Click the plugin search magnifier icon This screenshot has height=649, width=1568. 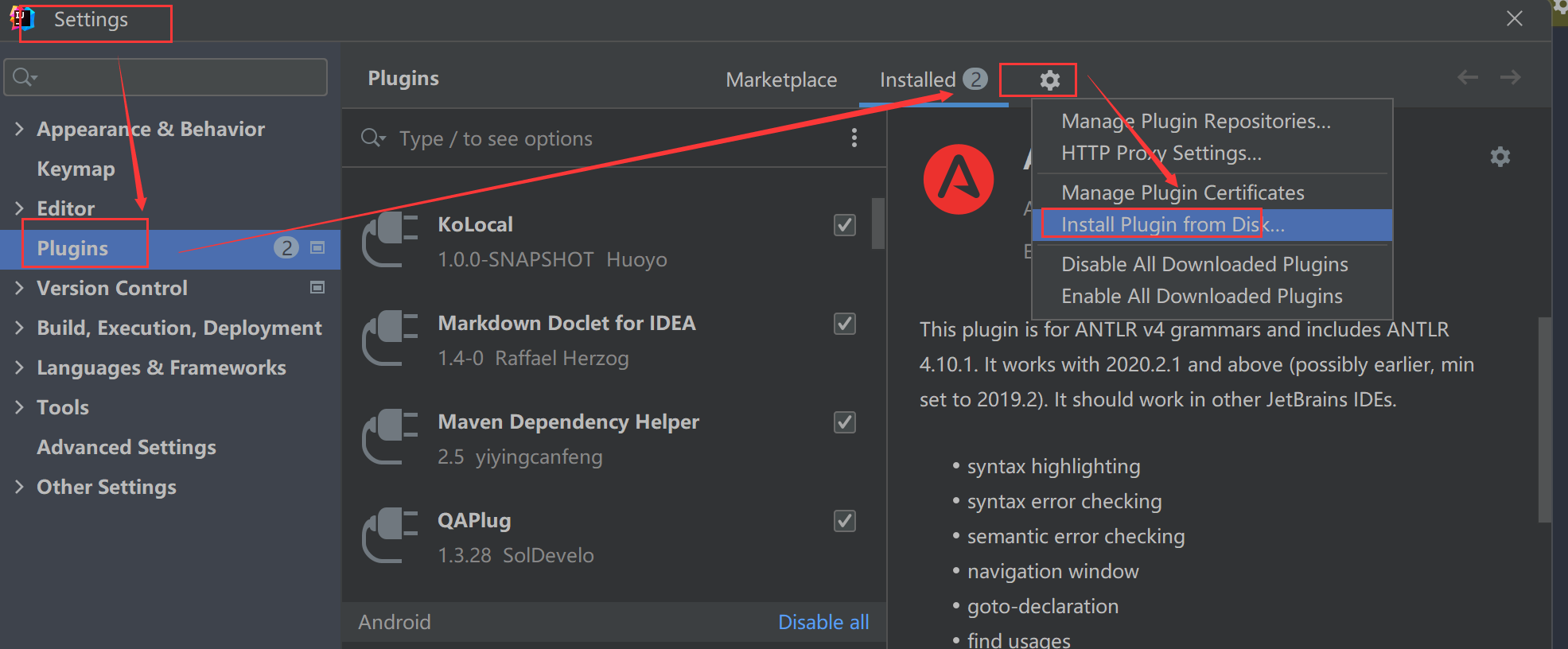point(372,138)
